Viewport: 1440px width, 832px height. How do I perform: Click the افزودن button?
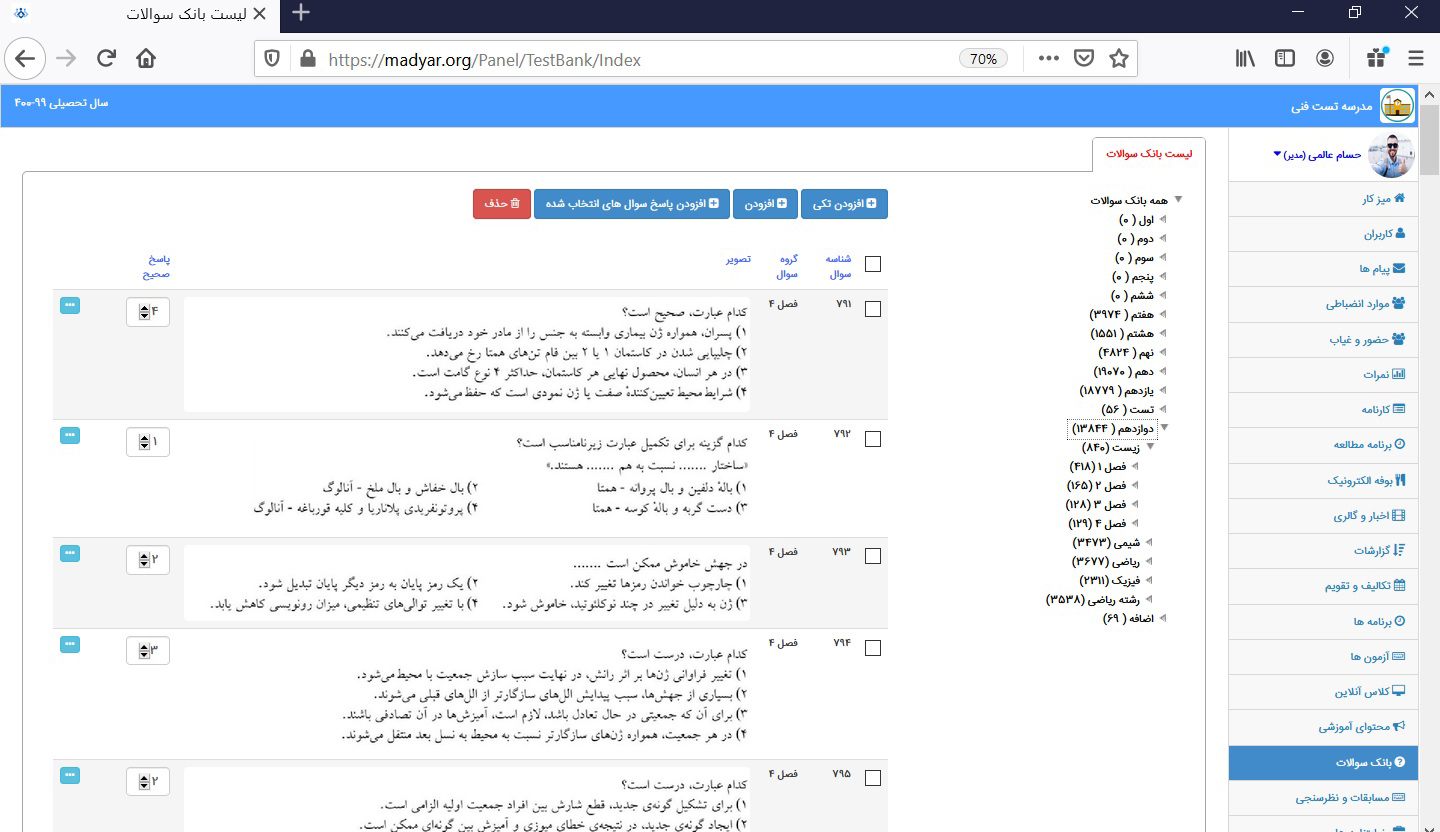(x=764, y=203)
